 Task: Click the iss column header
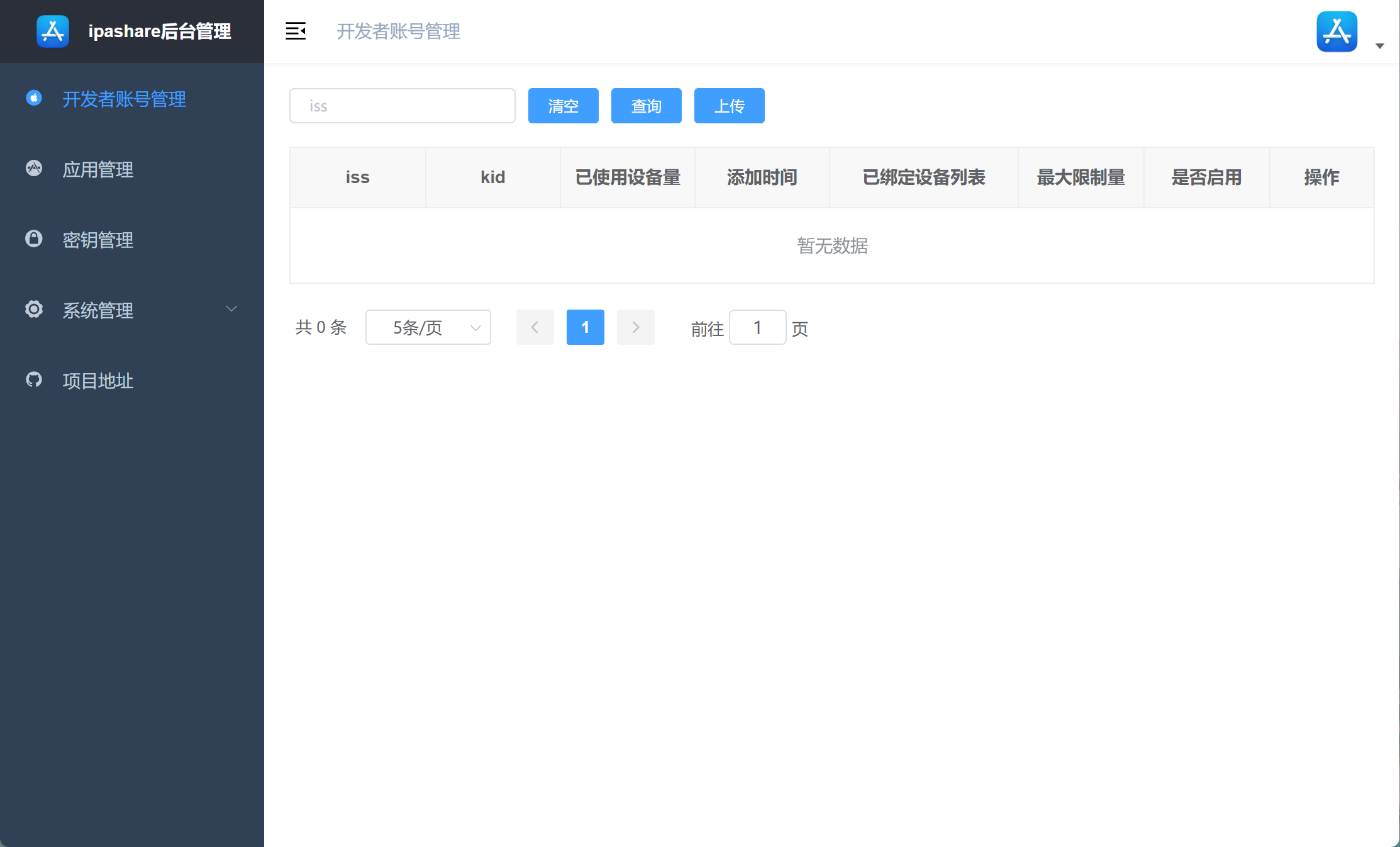point(358,177)
